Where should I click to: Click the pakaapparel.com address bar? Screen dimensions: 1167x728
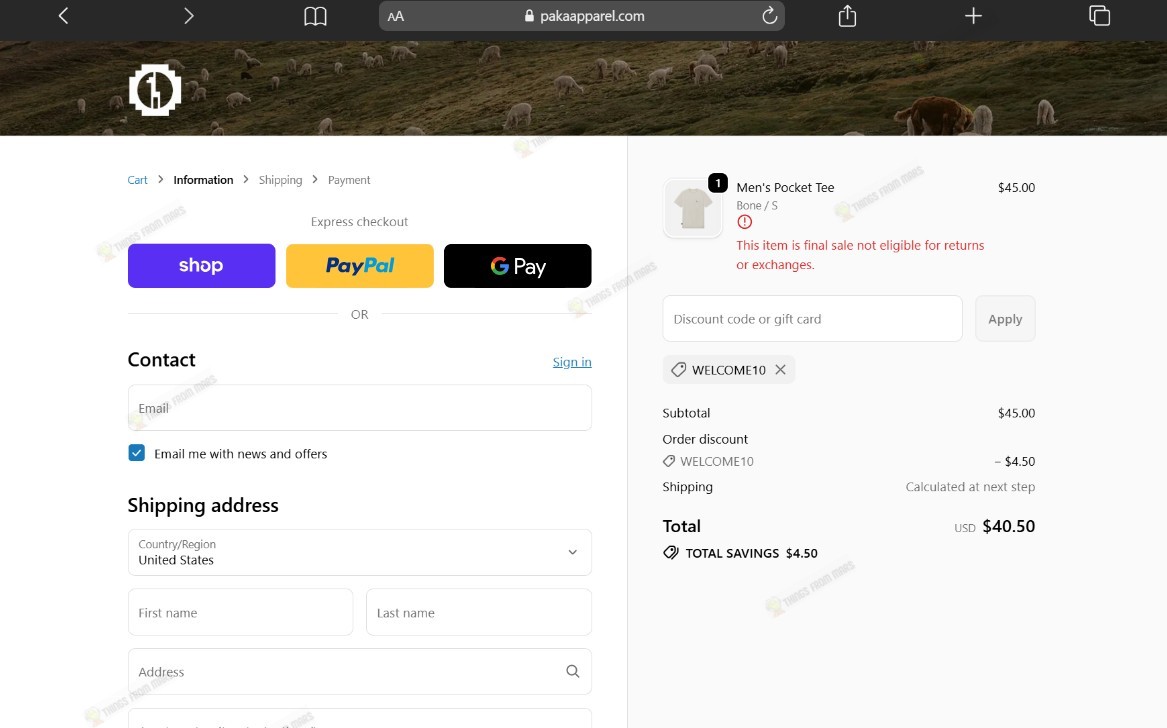[x=582, y=16]
